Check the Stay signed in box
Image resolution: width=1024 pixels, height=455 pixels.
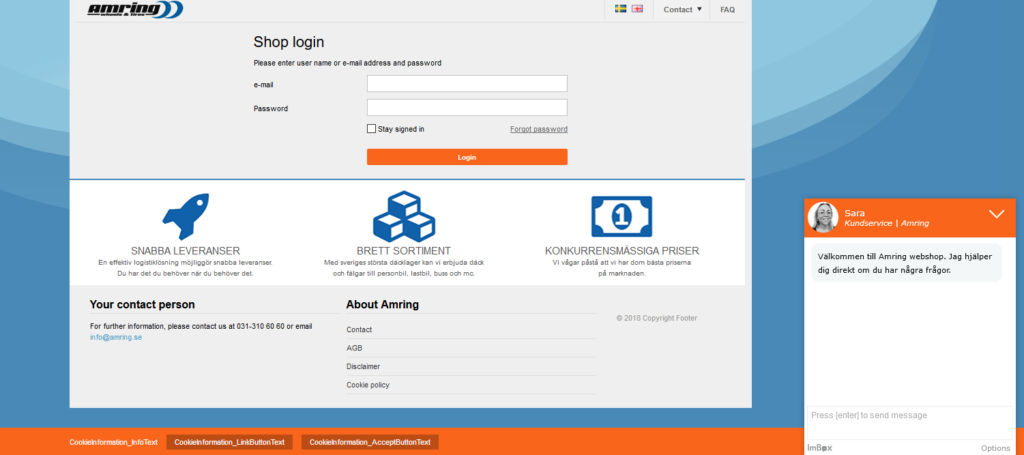372,129
